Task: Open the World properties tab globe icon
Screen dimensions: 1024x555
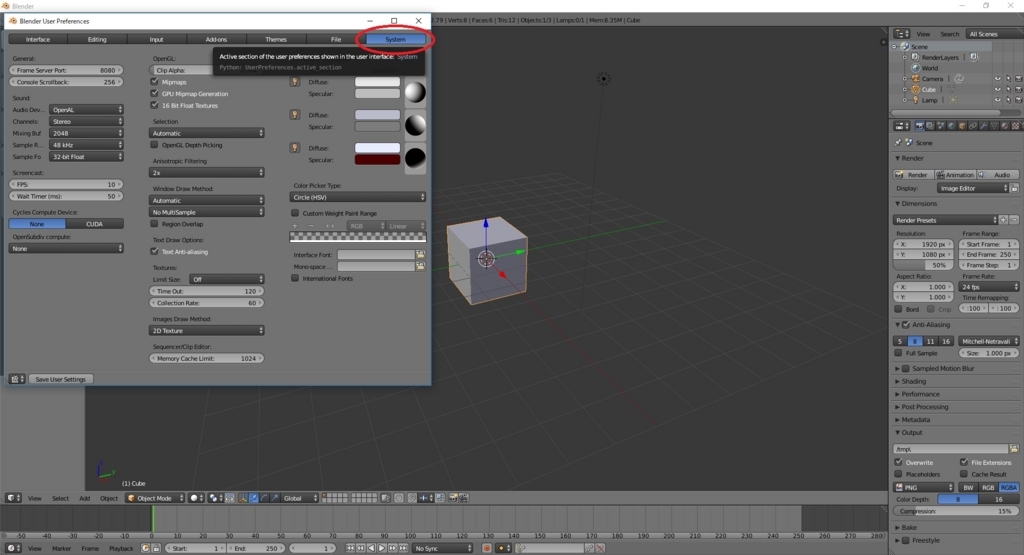Action: pyautogui.click(x=951, y=126)
